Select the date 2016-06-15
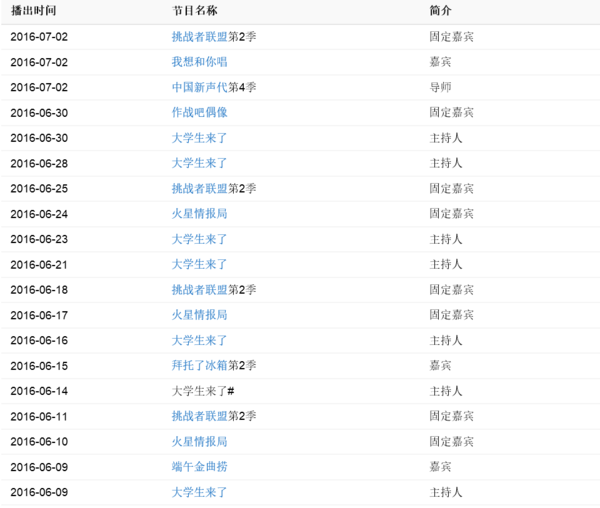 coord(39,366)
